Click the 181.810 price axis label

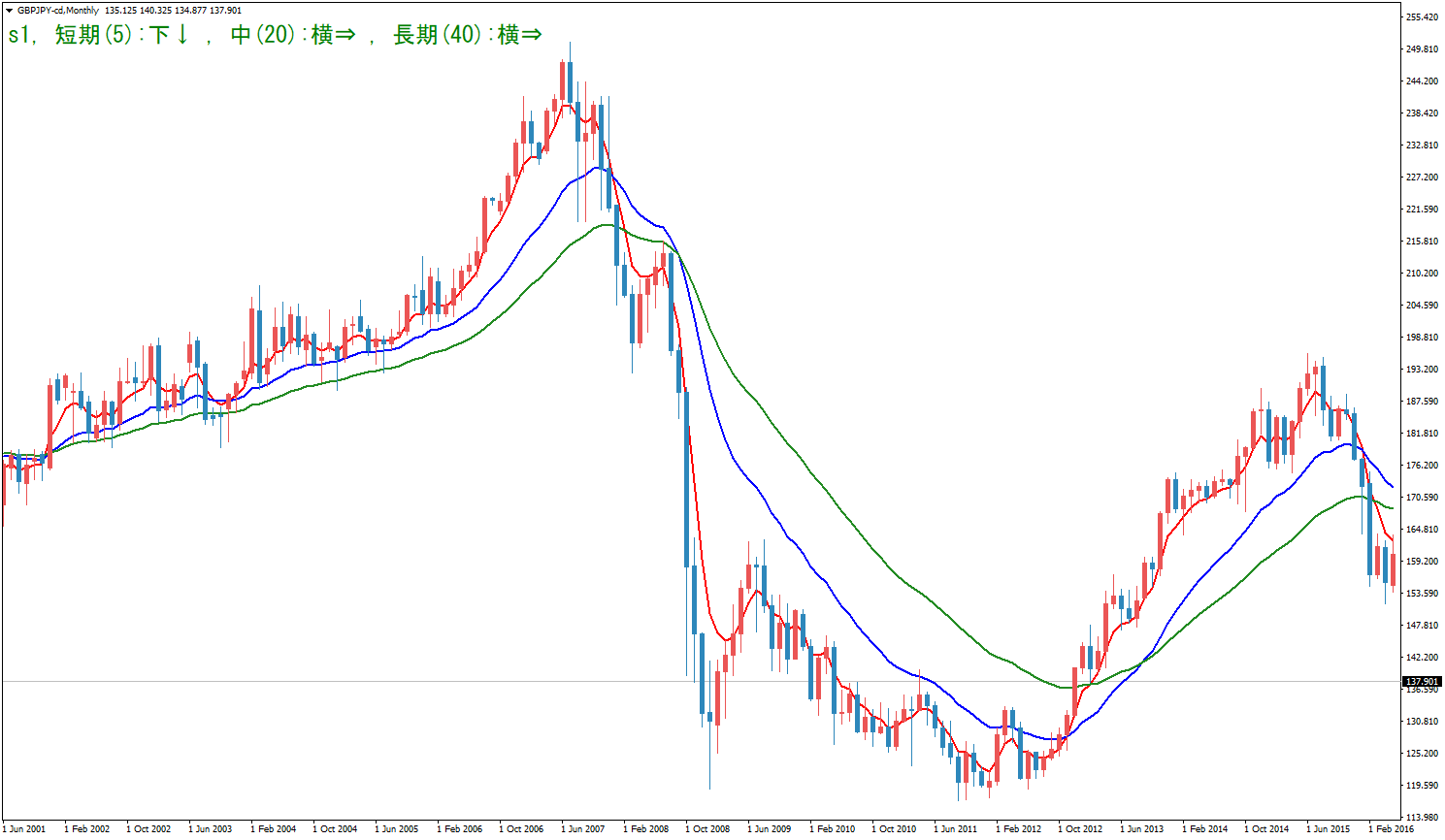tap(1422, 434)
